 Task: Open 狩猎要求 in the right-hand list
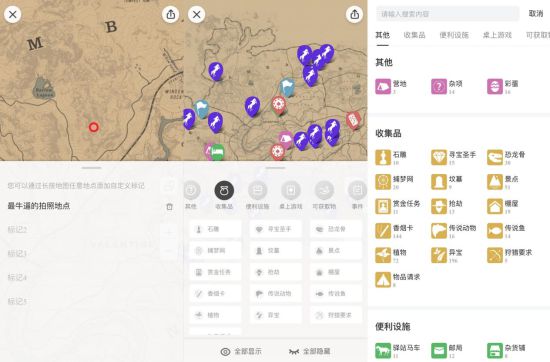510,255
